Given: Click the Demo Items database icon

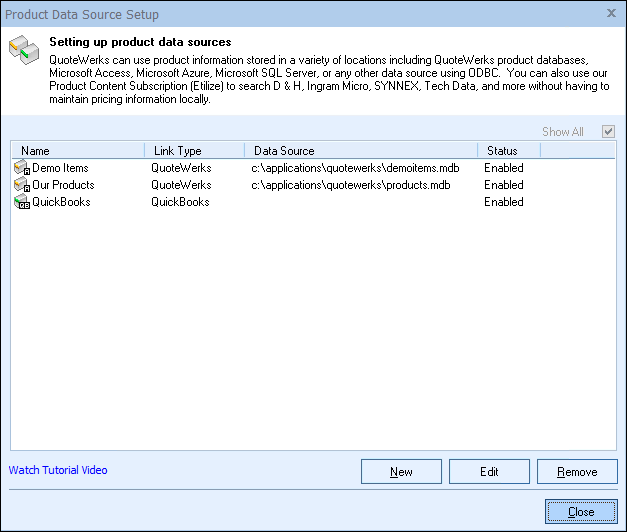Looking at the screenshot, I should tap(21, 168).
